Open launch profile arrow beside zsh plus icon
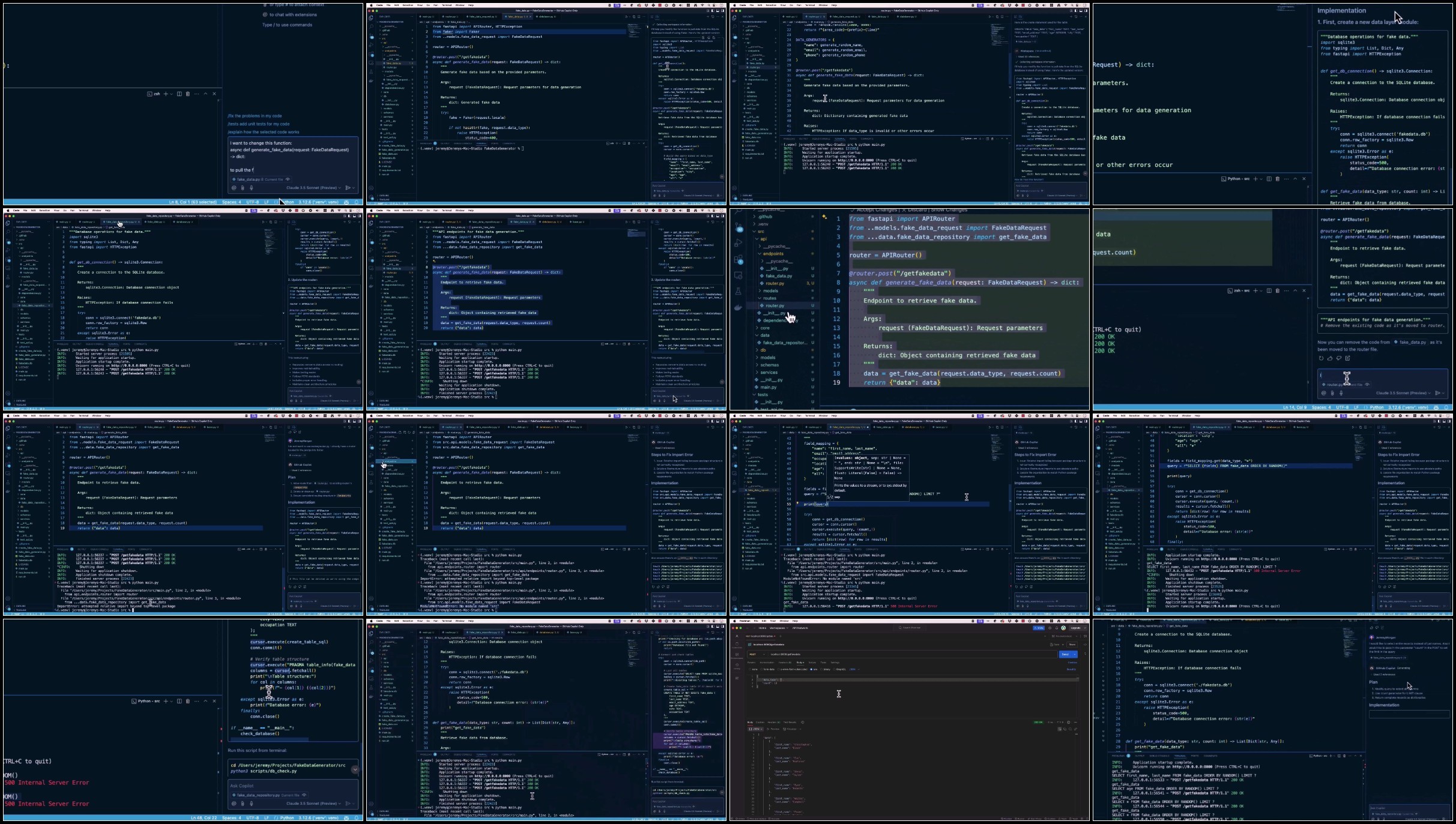The image size is (1456, 824). (x=172, y=94)
